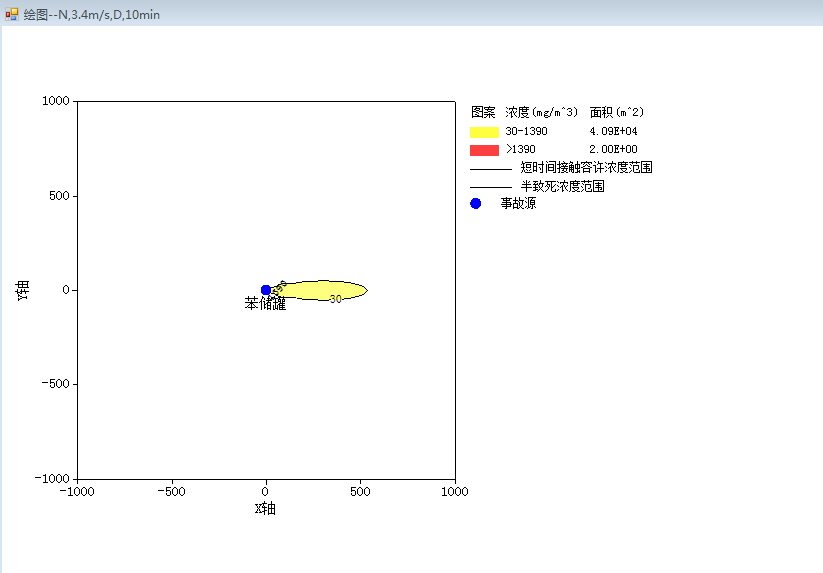Image resolution: width=823 pixels, height=573 pixels.
Task: Click the window title 绘图--N,3.4m/s,D,10min
Action: point(91,15)
